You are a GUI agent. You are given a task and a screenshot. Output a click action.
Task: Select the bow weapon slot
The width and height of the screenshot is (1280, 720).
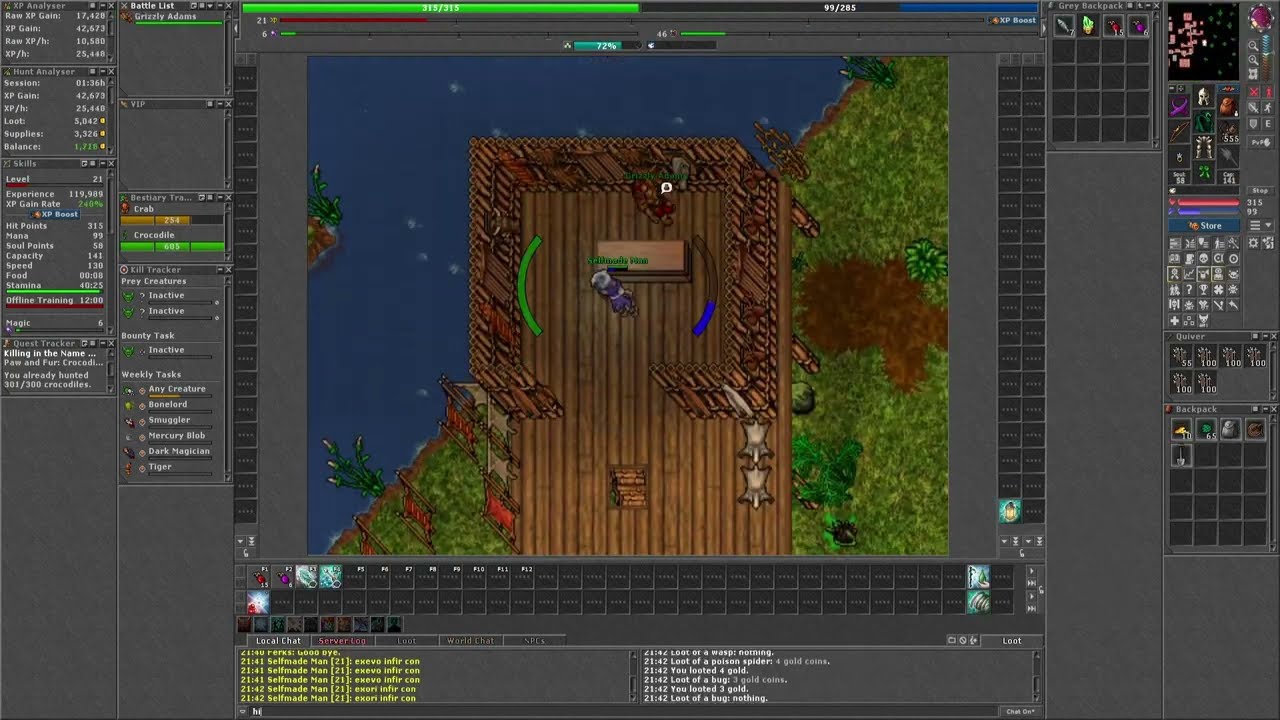coord(1180,132)
